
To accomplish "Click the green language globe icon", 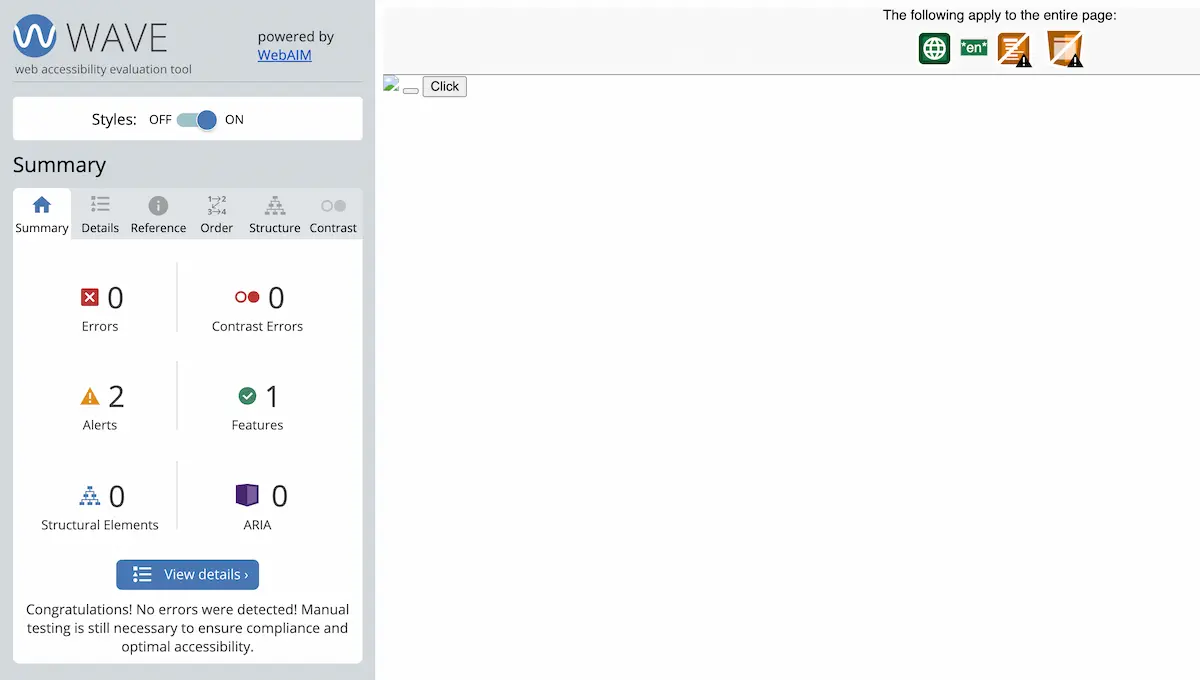I will click(x=933, y=47).
